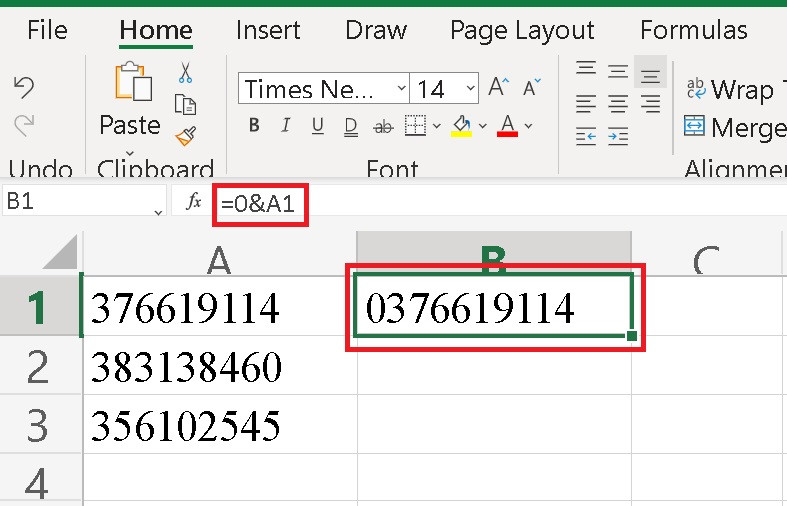
Task: Click the Insert Function fx icon
Action: pos(194,202)
